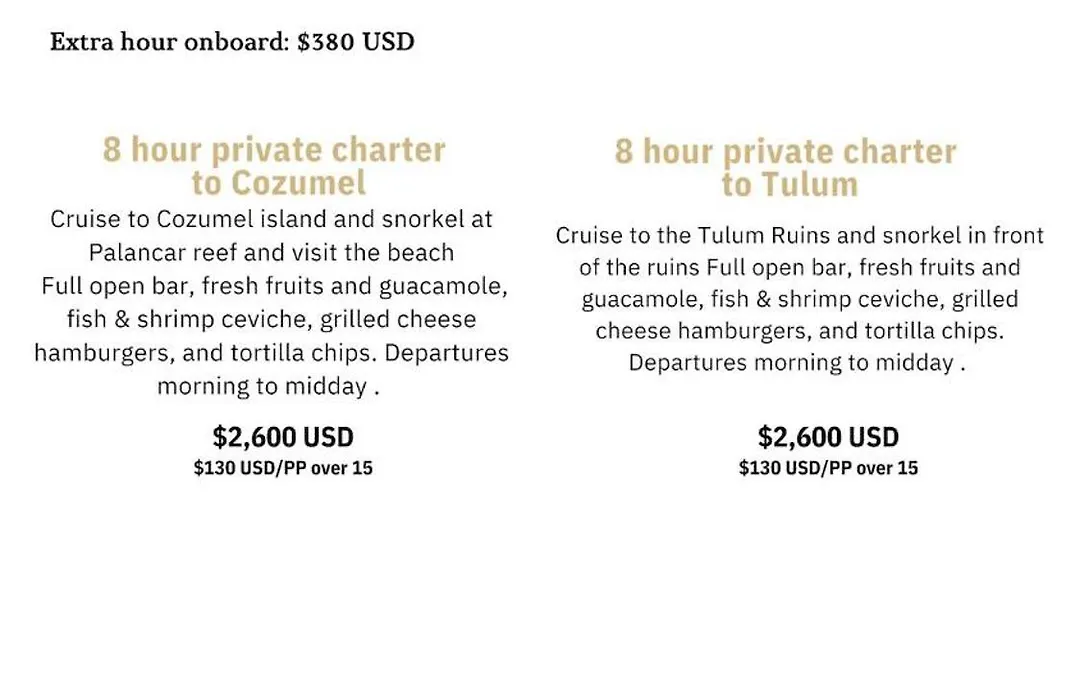1080x700 pixels.
Task: Click the 'to Tulum' heading line
Action: click(790, 184)
